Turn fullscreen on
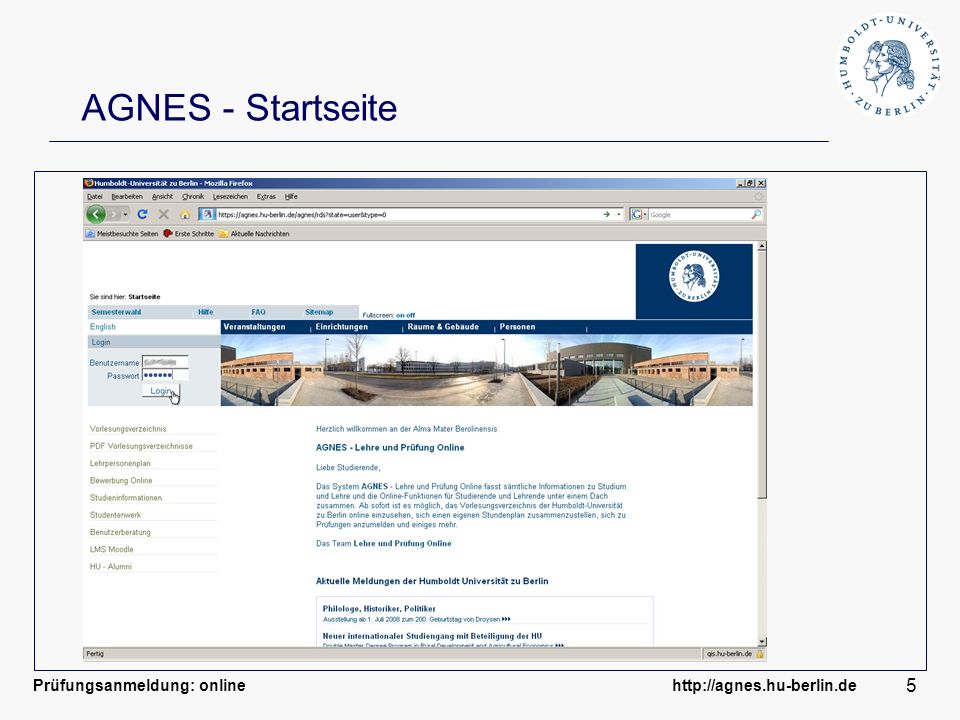The height and width of the screenshot is (720, 960). (400, 315)
